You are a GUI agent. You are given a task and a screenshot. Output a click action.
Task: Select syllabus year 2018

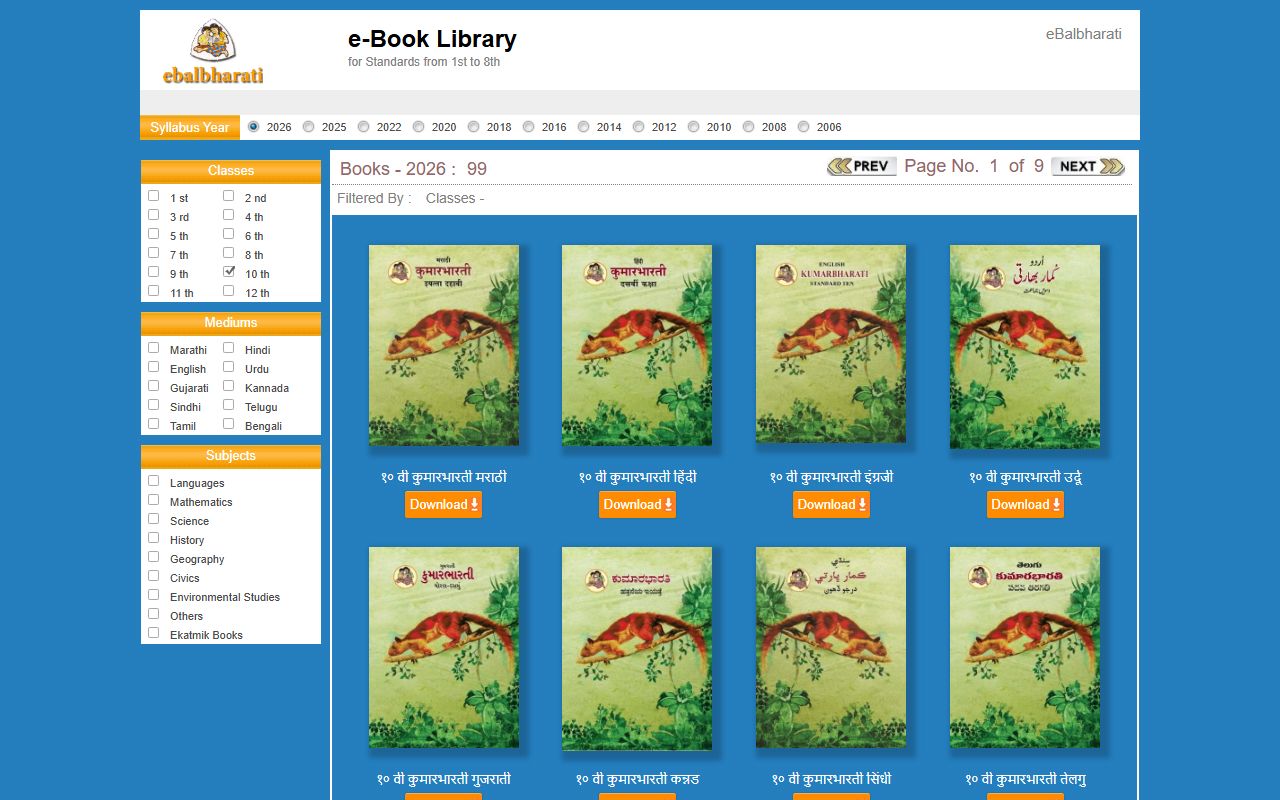474,127
